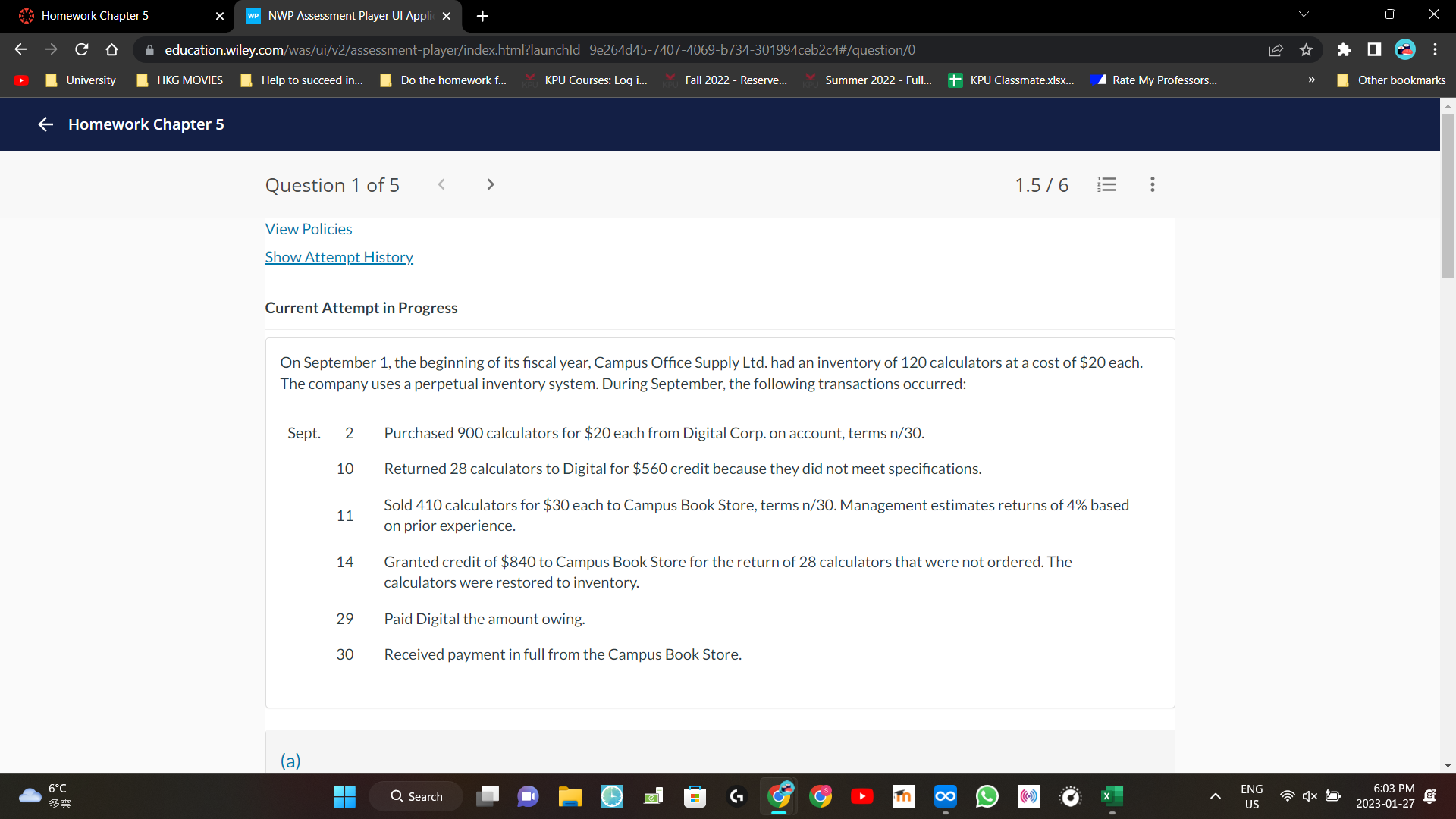The image size is (1456, 819).
Task: Open the three-dot options menu in assessment player
Action: (1152, 184)
